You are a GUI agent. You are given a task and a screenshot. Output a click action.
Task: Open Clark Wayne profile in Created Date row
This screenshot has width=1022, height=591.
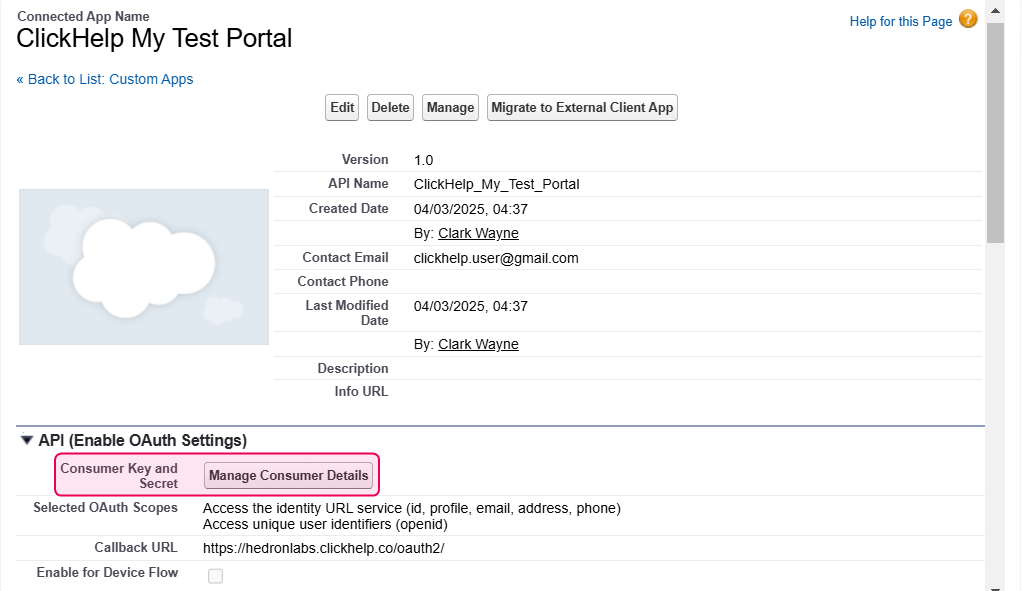(x=477, y=233)
